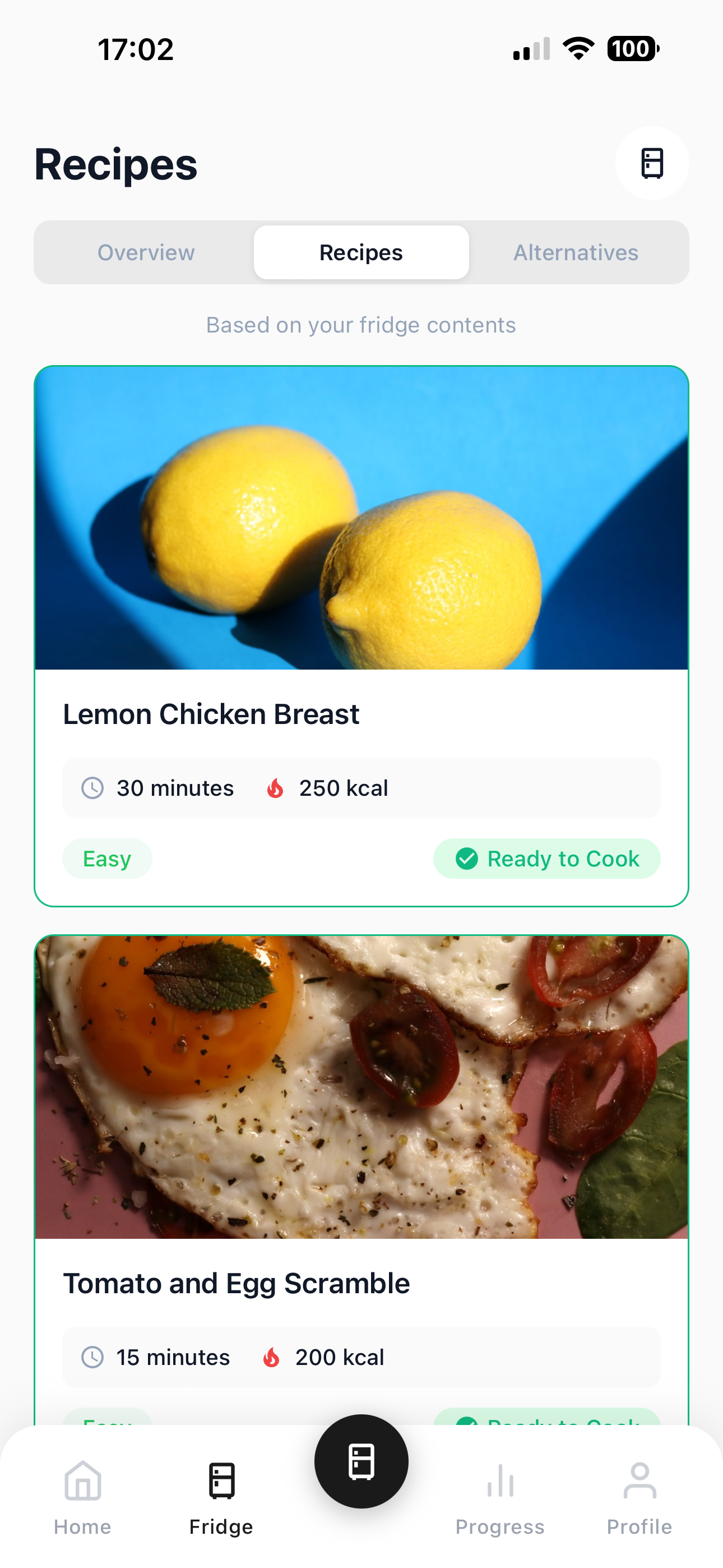723x1568 pixels.
Task: Tap the Easy badge on Lemon Chicken Breast
Action: pyautogui.click(x=106, y=858)
